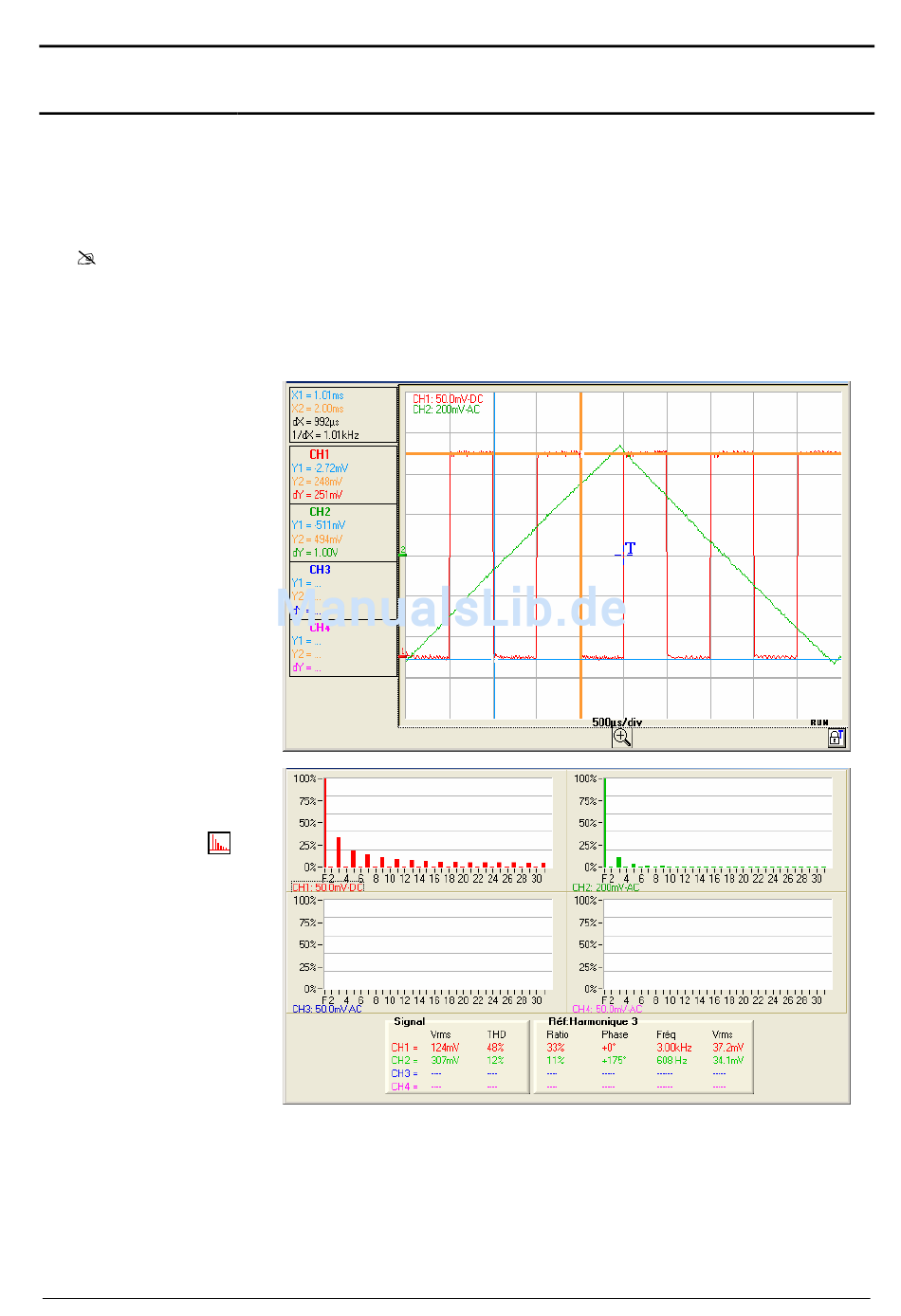Click the CH1 THD value 48%
The image size is (901, 1316).
click(496, 1048)
